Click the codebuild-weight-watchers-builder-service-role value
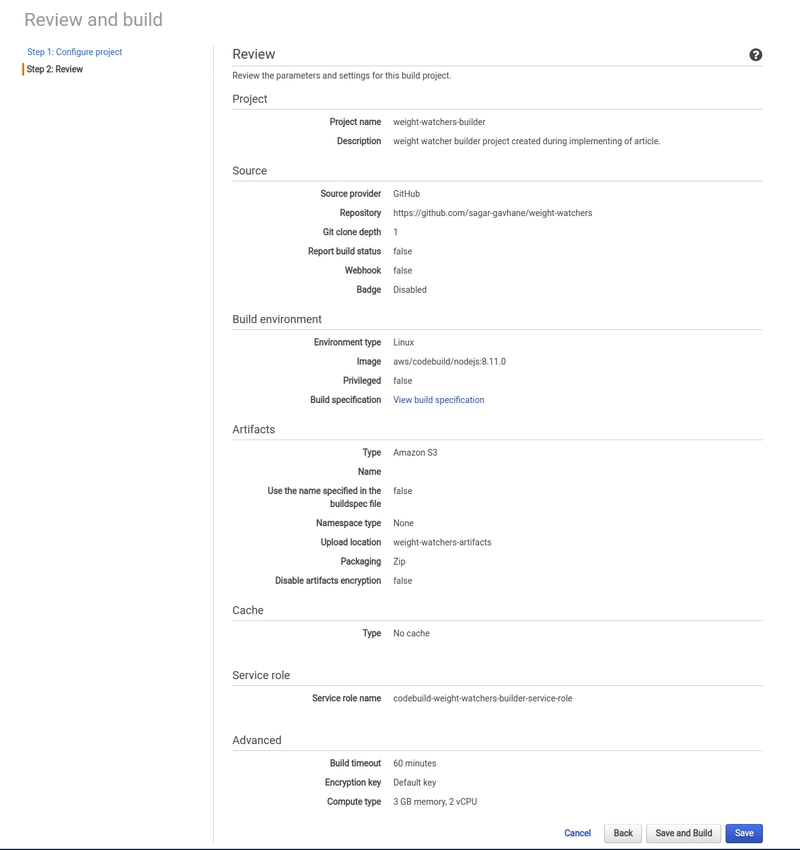 (482, 698)
